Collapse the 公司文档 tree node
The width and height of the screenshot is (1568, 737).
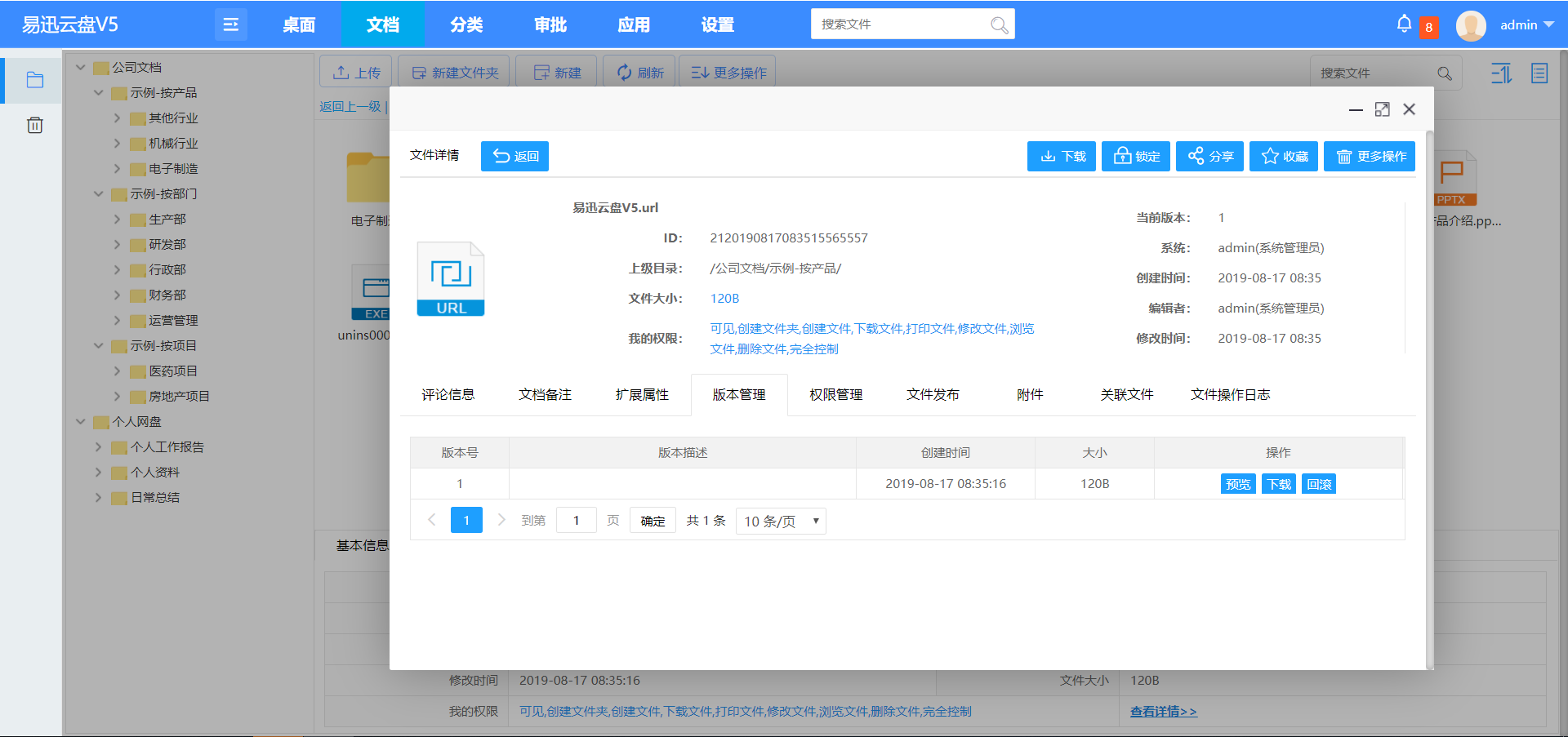(x=80, y=67)
